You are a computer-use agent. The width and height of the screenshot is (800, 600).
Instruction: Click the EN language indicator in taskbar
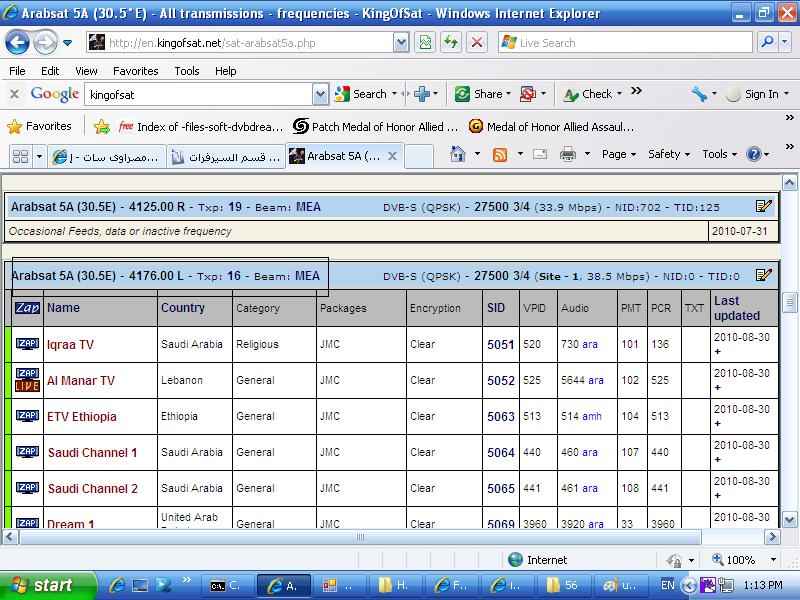coord(667,585)
